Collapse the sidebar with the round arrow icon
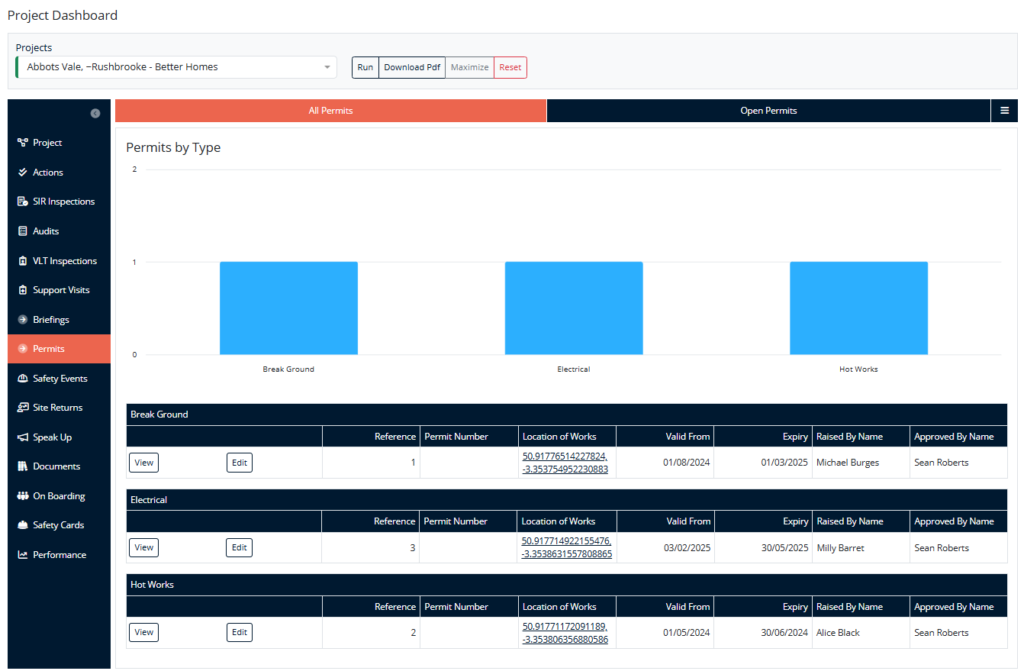Screen dimensions: 1024x671 click(x=95, y=114)
